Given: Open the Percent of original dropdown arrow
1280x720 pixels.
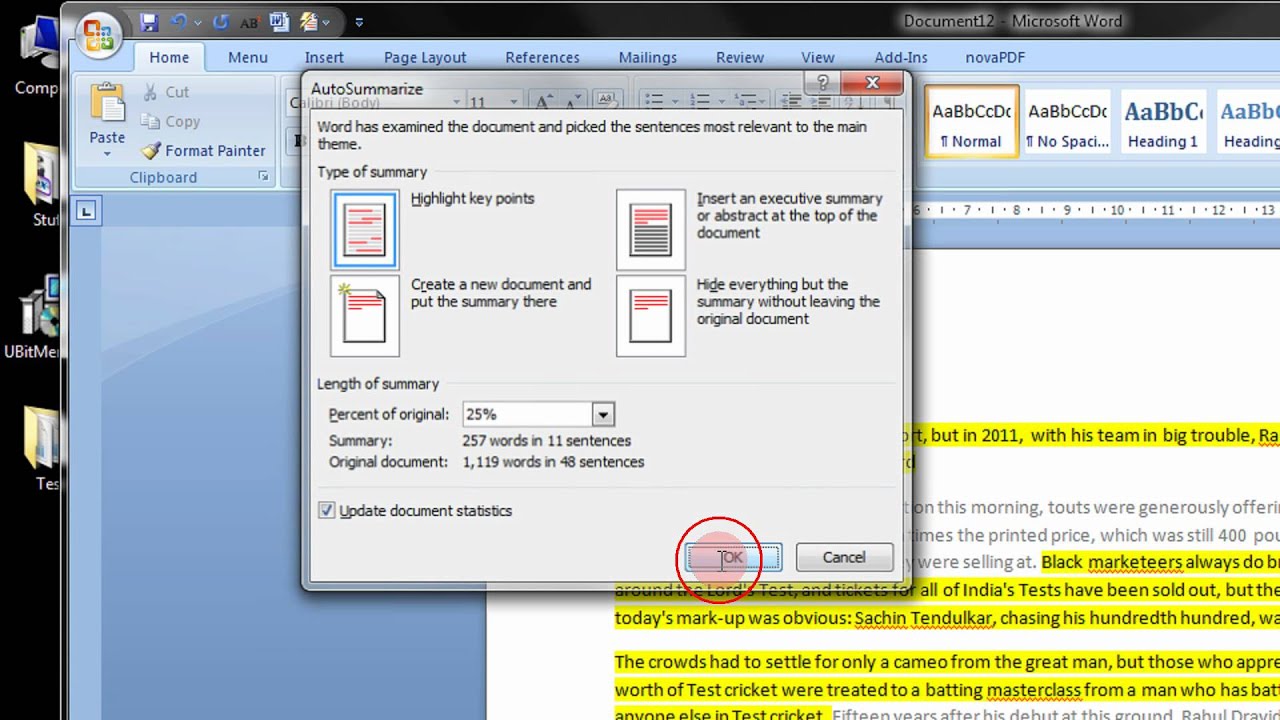Looking at the screenshot, I should (x=602, y=414).
